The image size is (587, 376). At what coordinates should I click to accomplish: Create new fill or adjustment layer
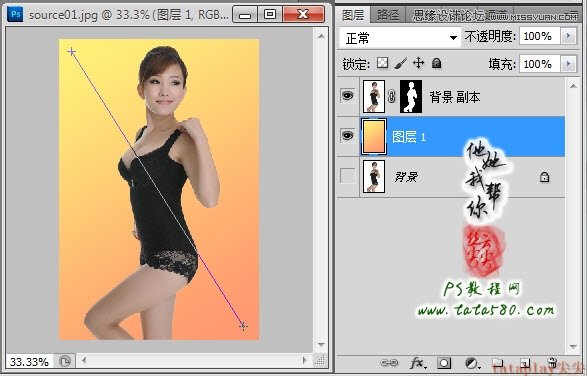[x=472, y=363]
